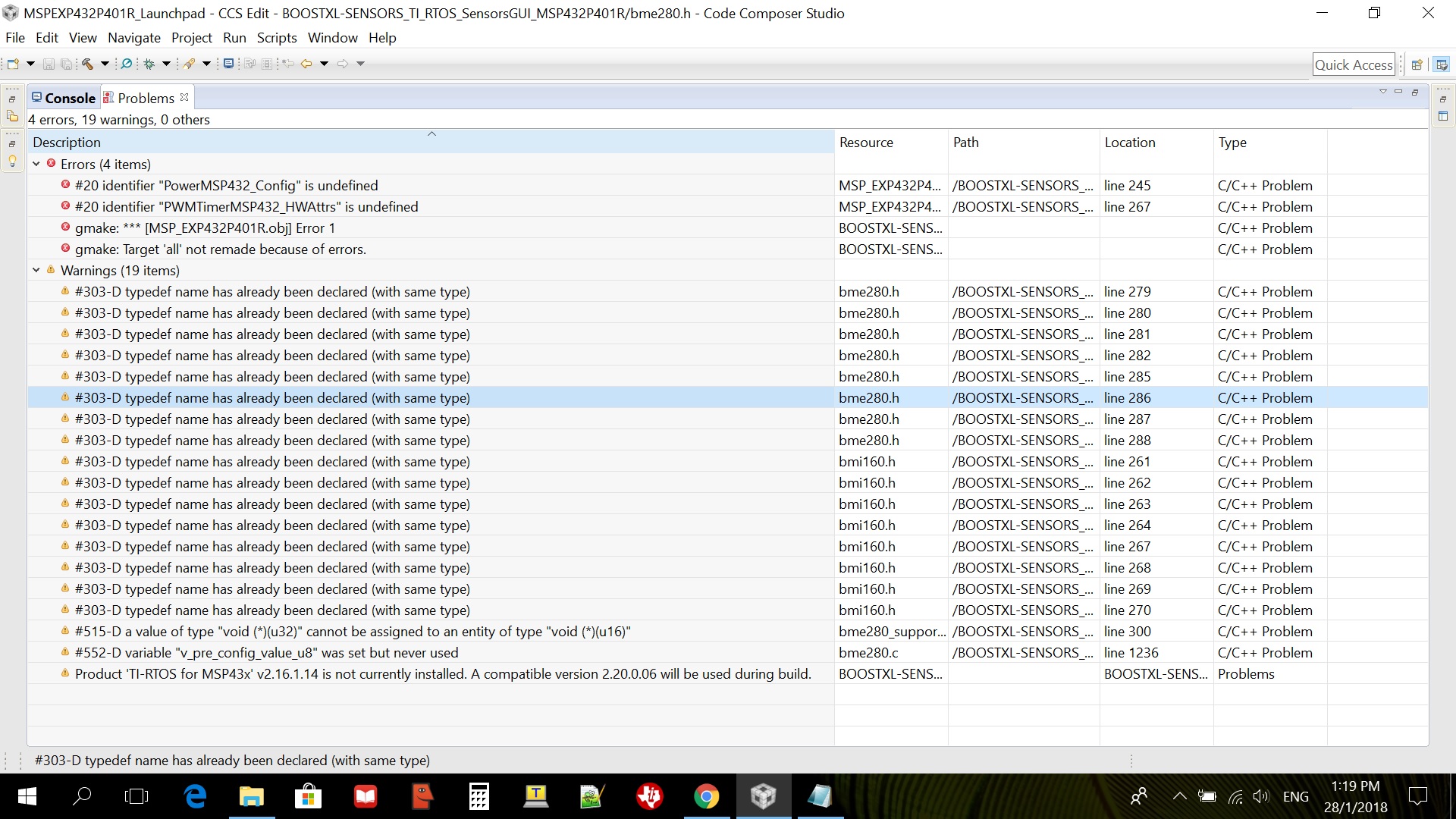The image size is (1456, 819).
Task: Open the Project menu
Action: (191, 38)
